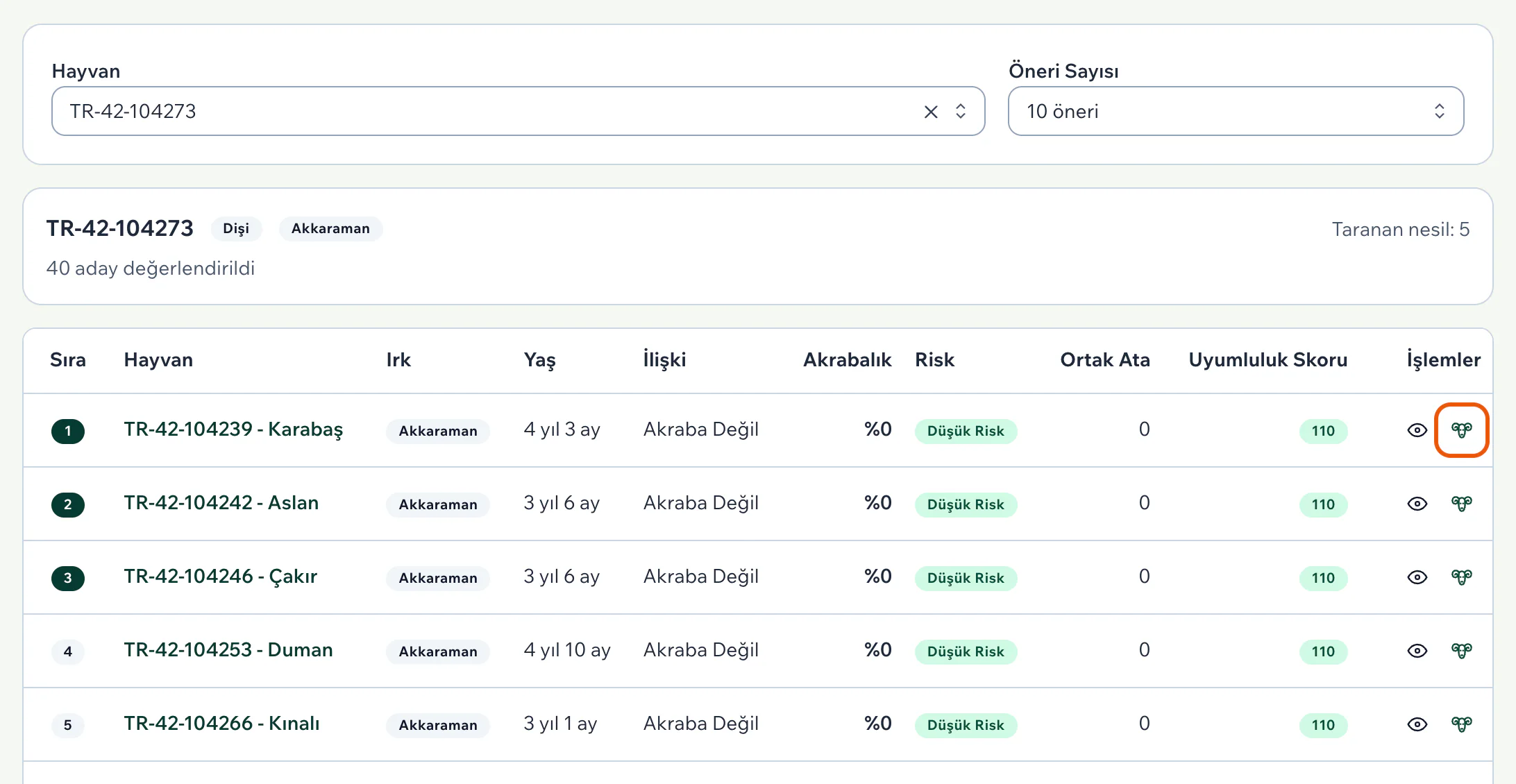Click the Düşük Risk badge in Çakır row
This screenshot has width=1516, height=784.
966,578
